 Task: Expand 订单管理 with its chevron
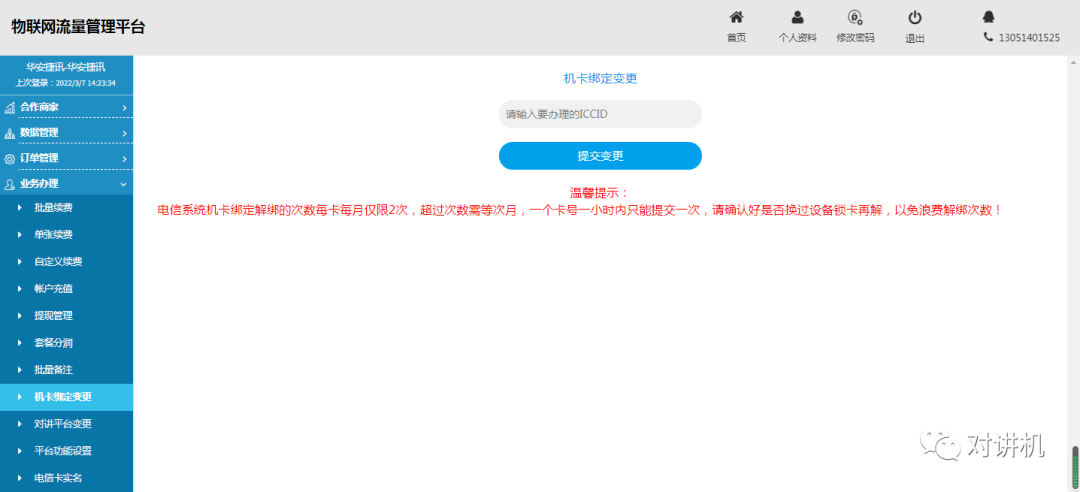click(x=124, y=158)
